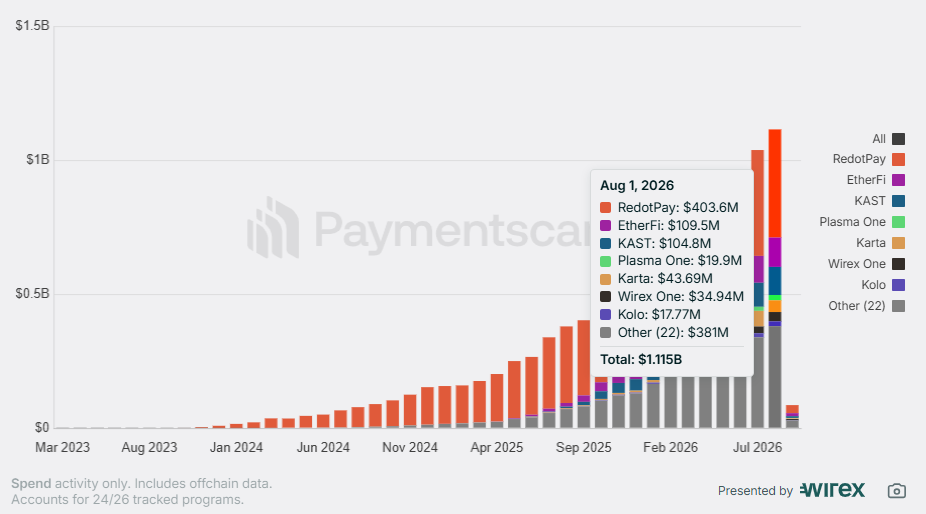
Task: Toggle EtherFi legend entry
Action: click(875, 180)
